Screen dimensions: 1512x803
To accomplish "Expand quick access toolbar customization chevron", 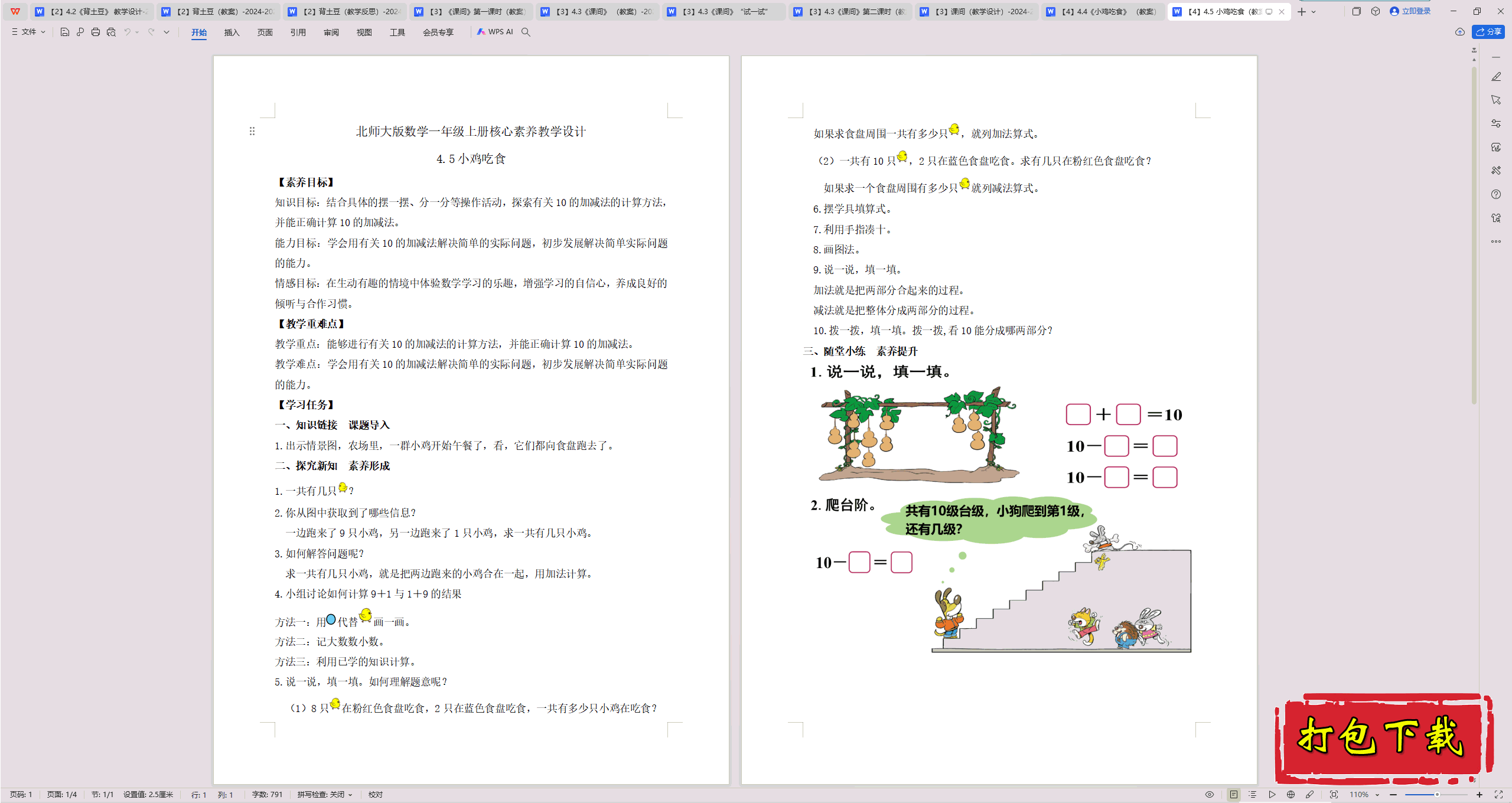I will coord(167,32).
